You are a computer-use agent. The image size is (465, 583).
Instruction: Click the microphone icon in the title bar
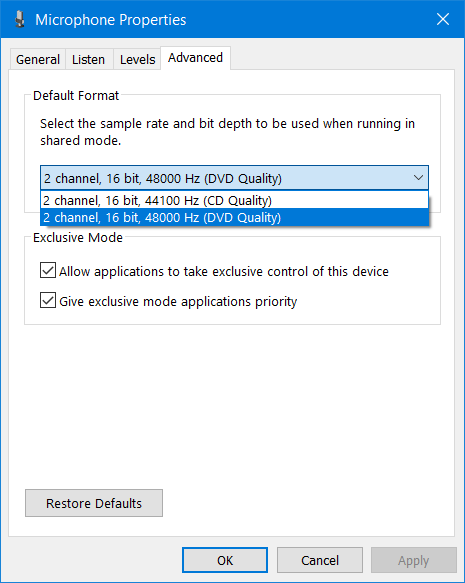19,19
